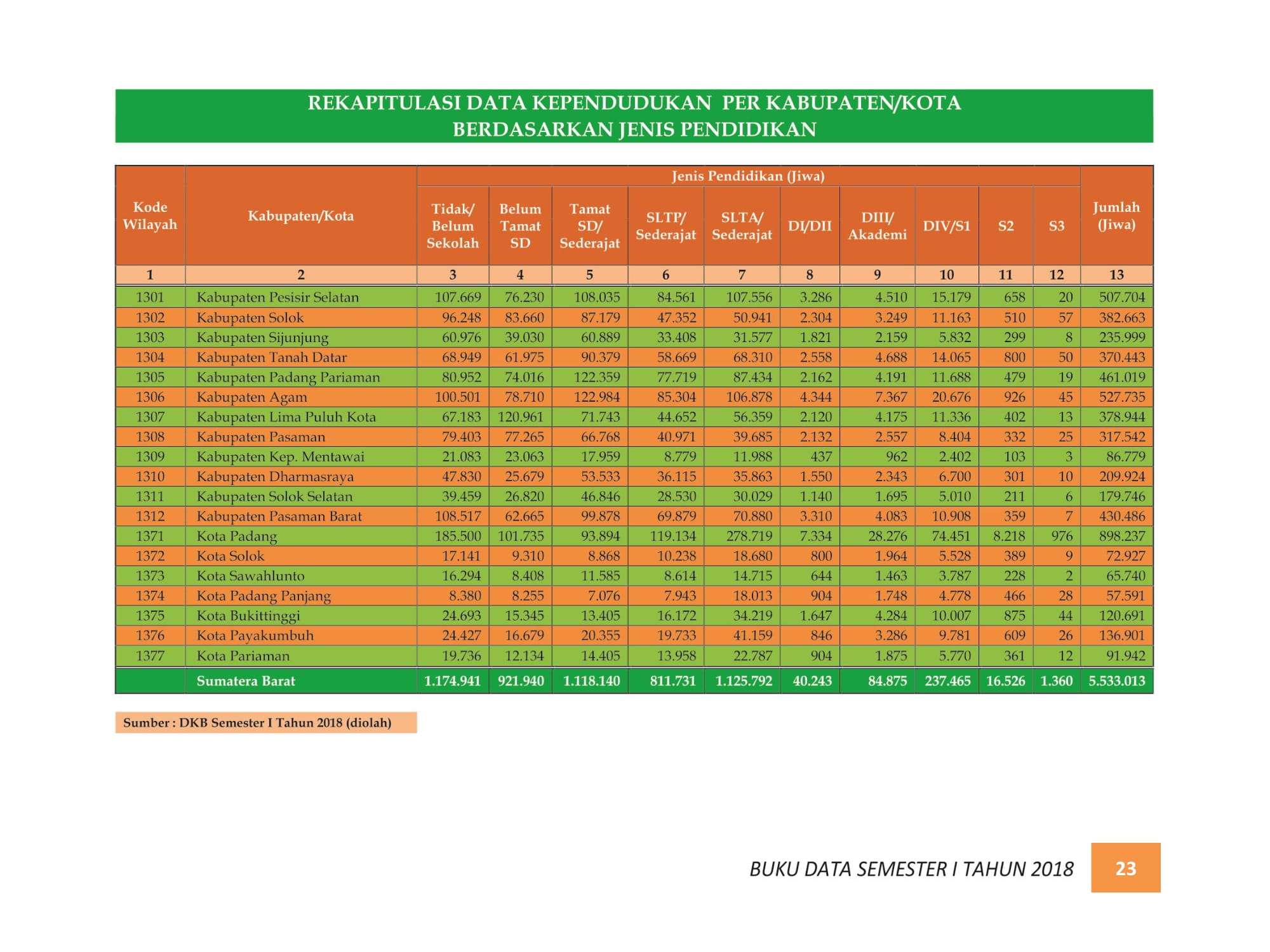The image size is (1270, 952).
Task: Click Kabupaten Agam total '527.735'
Action: coord(1122,397)
